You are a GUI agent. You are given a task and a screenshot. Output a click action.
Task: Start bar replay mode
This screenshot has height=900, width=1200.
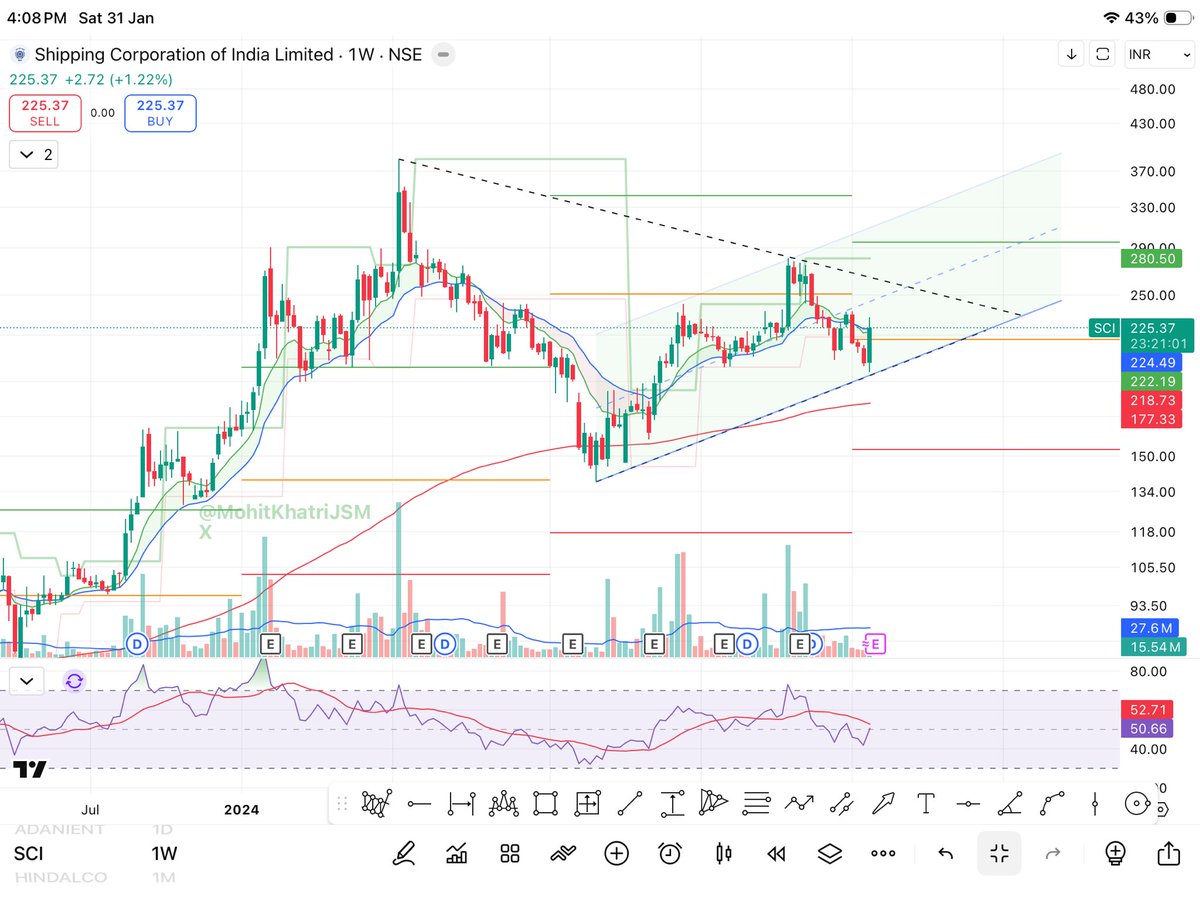tap(775, 853)
